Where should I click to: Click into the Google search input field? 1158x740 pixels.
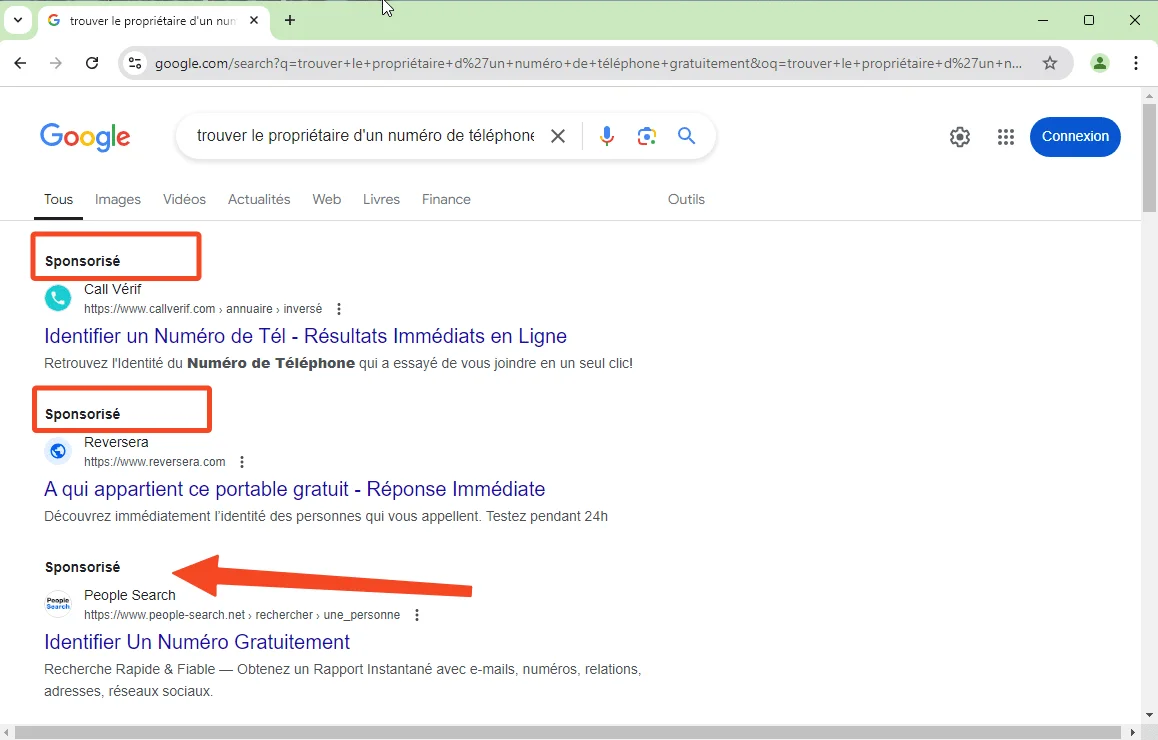pyautogui.click(x=366, y=136)
